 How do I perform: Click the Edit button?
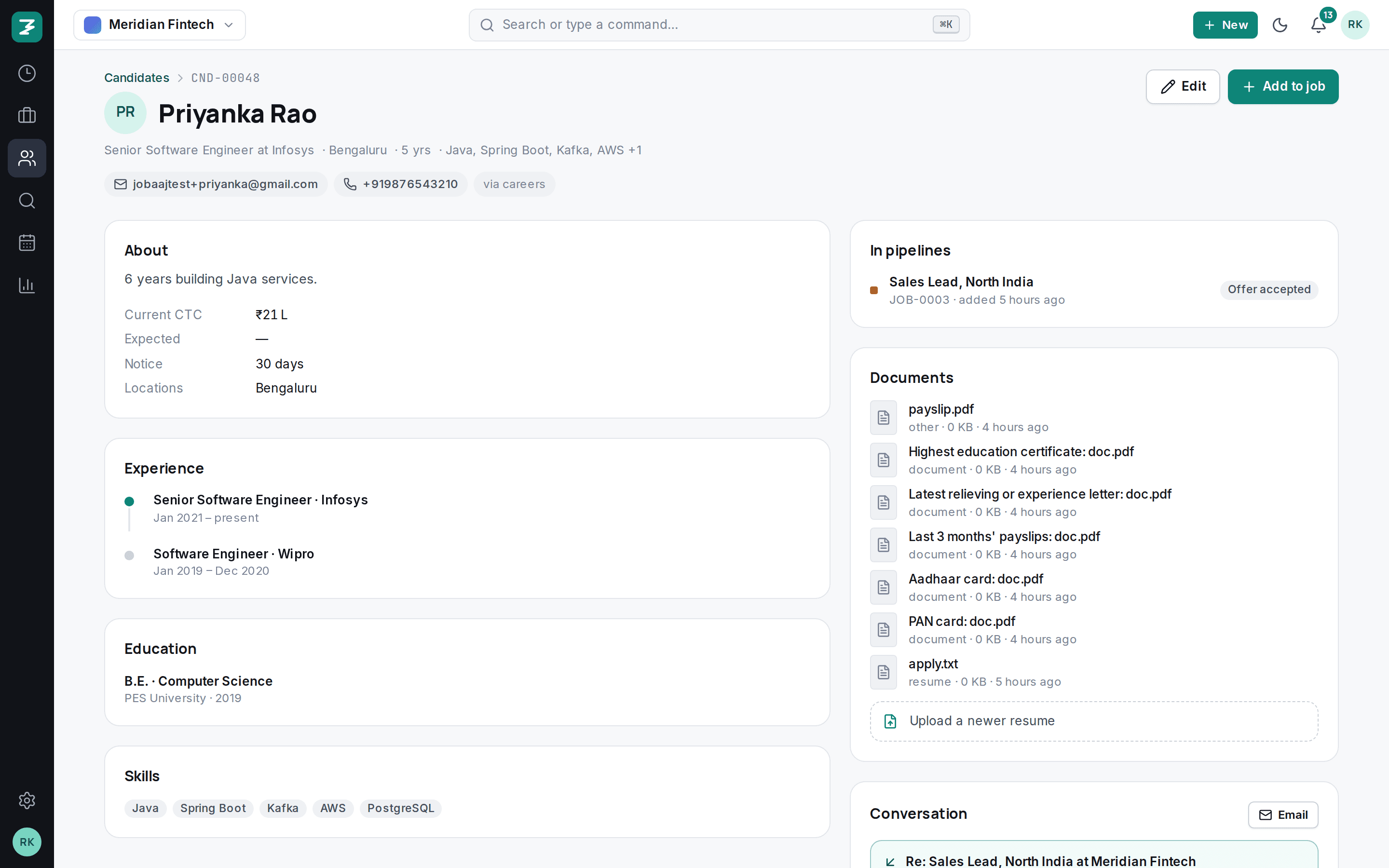1183,87
